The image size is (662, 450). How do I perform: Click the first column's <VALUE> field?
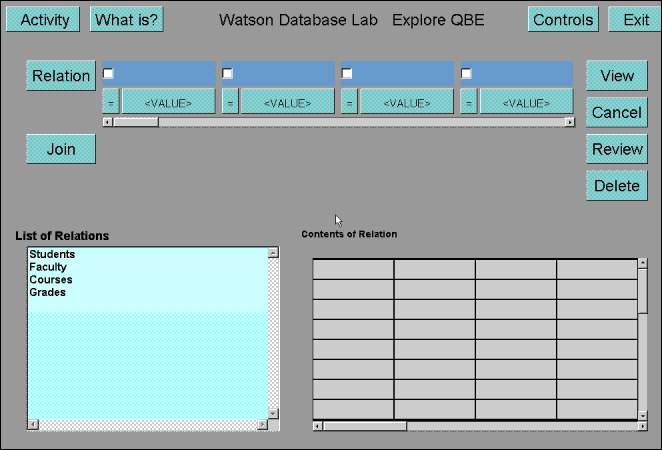point(168,101)
